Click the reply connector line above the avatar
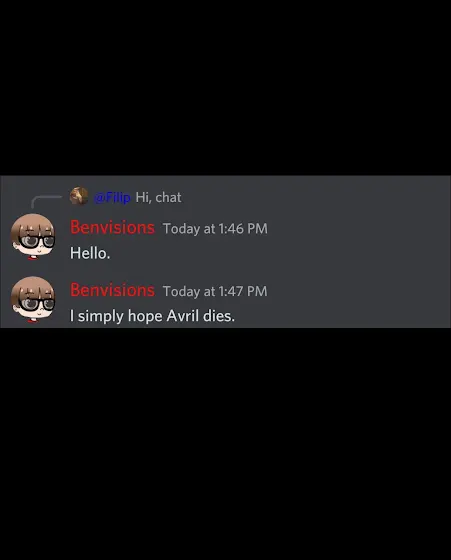Screen dimensions: 451x560 pos(46,201)
